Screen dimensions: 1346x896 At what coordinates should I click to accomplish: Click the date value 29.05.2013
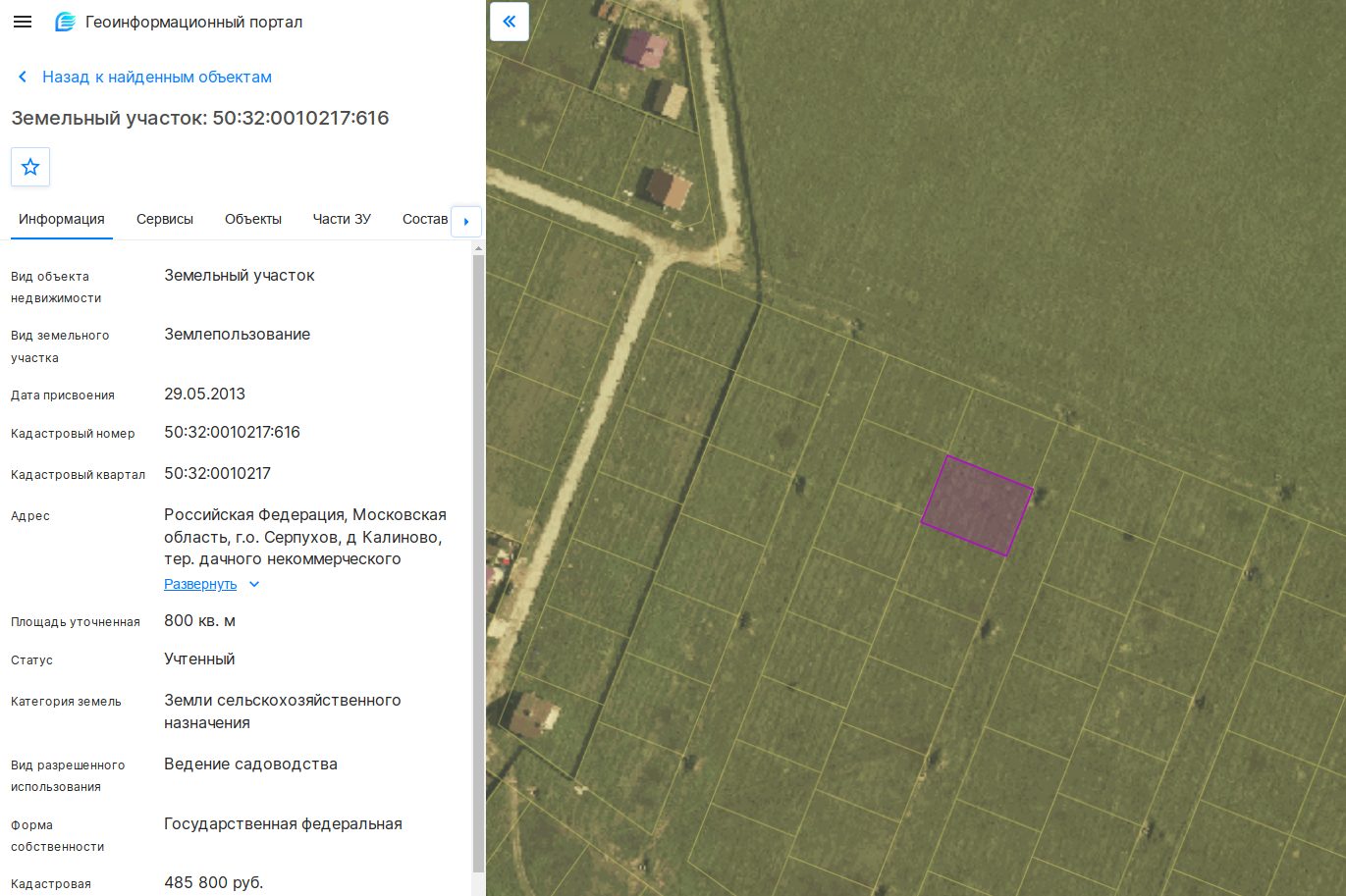[204, 394]
